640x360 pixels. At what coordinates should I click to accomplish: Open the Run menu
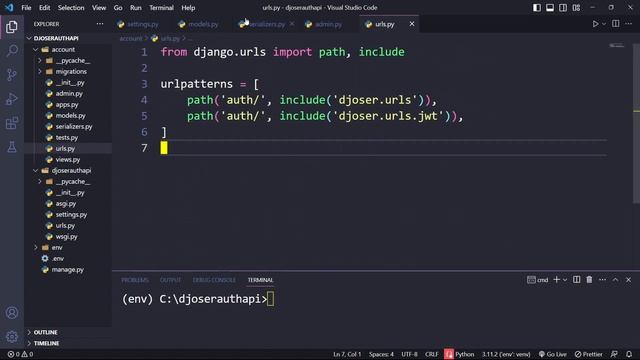click(136, 8)
